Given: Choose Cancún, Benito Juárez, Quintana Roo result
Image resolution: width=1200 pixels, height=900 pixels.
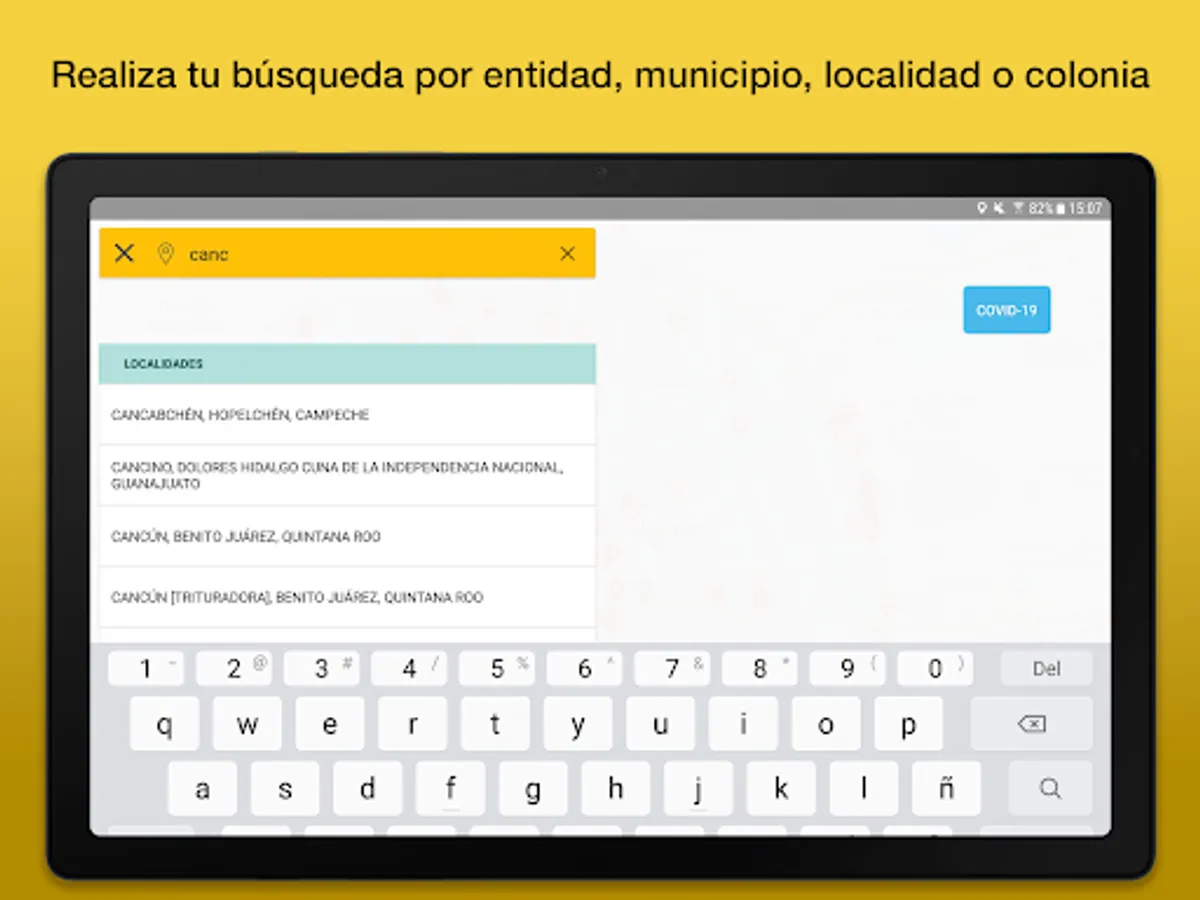Looking at the screenshot, I should pos(347,537).
